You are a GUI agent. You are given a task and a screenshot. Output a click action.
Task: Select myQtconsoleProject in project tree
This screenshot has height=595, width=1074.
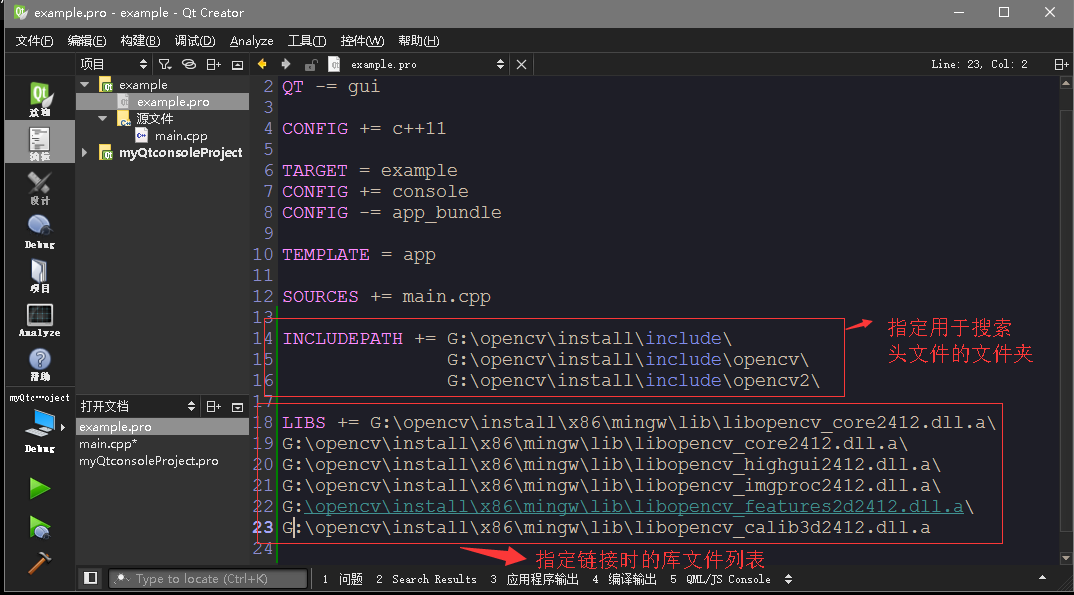pos(180,153)
